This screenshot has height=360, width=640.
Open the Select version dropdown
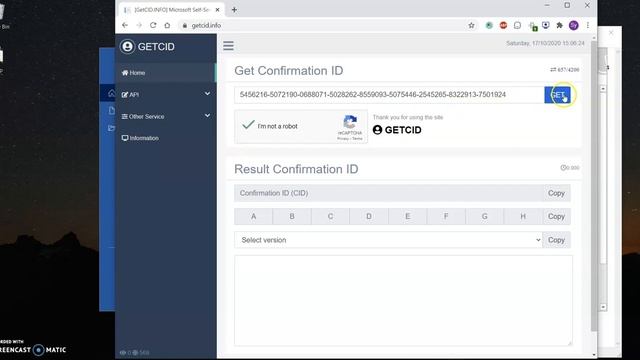(x=388, y=240)
